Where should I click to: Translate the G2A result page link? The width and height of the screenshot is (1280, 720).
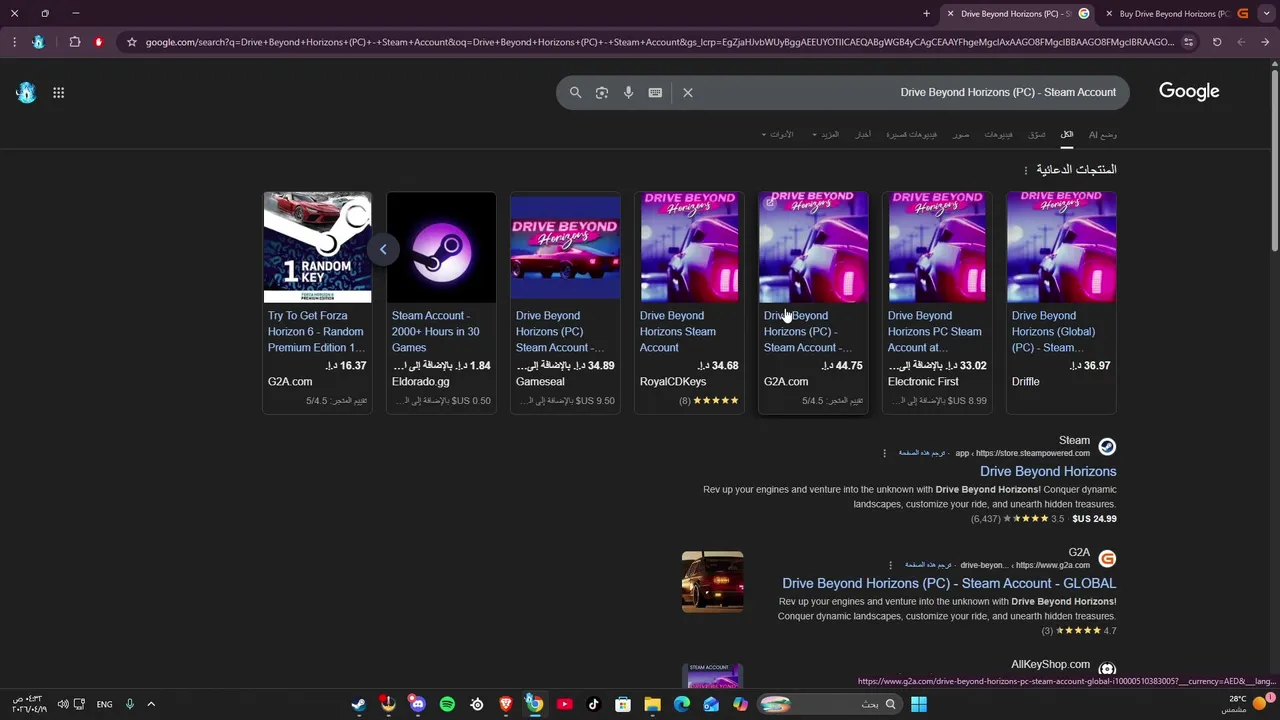click(x=928, y=565)
